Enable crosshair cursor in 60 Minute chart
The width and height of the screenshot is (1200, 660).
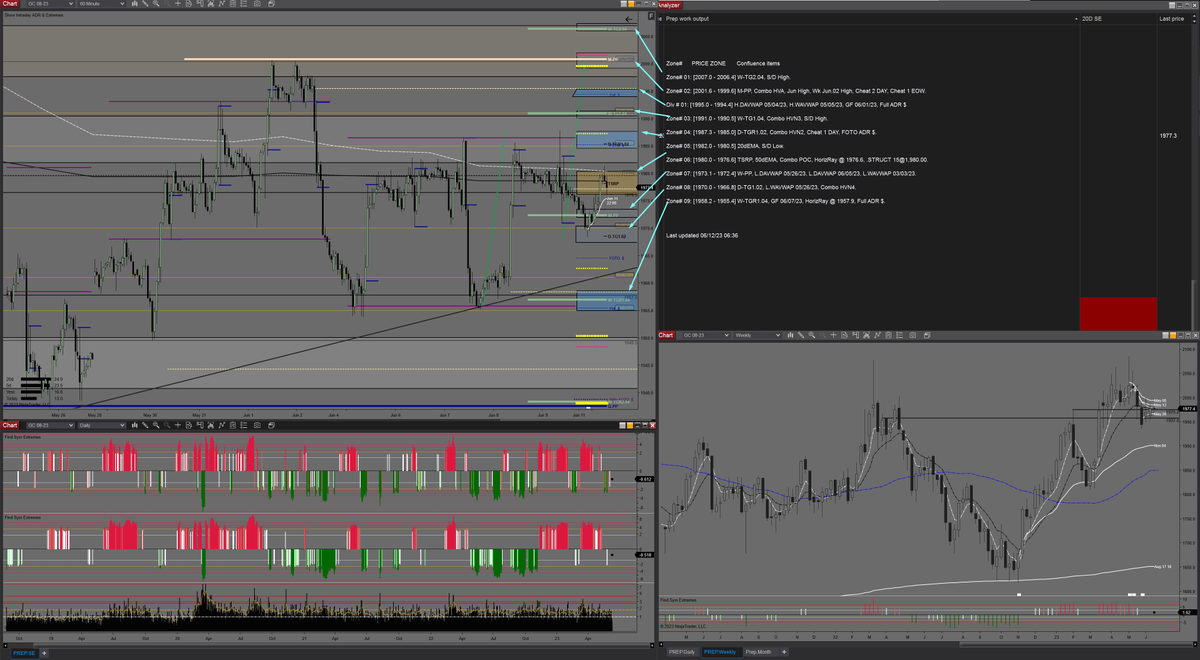click(x=178, y=4)
